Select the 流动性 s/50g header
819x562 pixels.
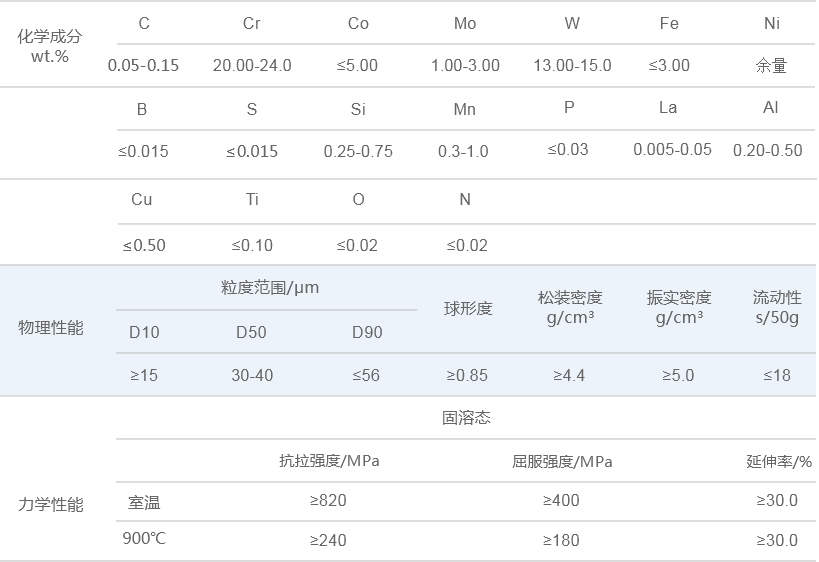(777, 308)
